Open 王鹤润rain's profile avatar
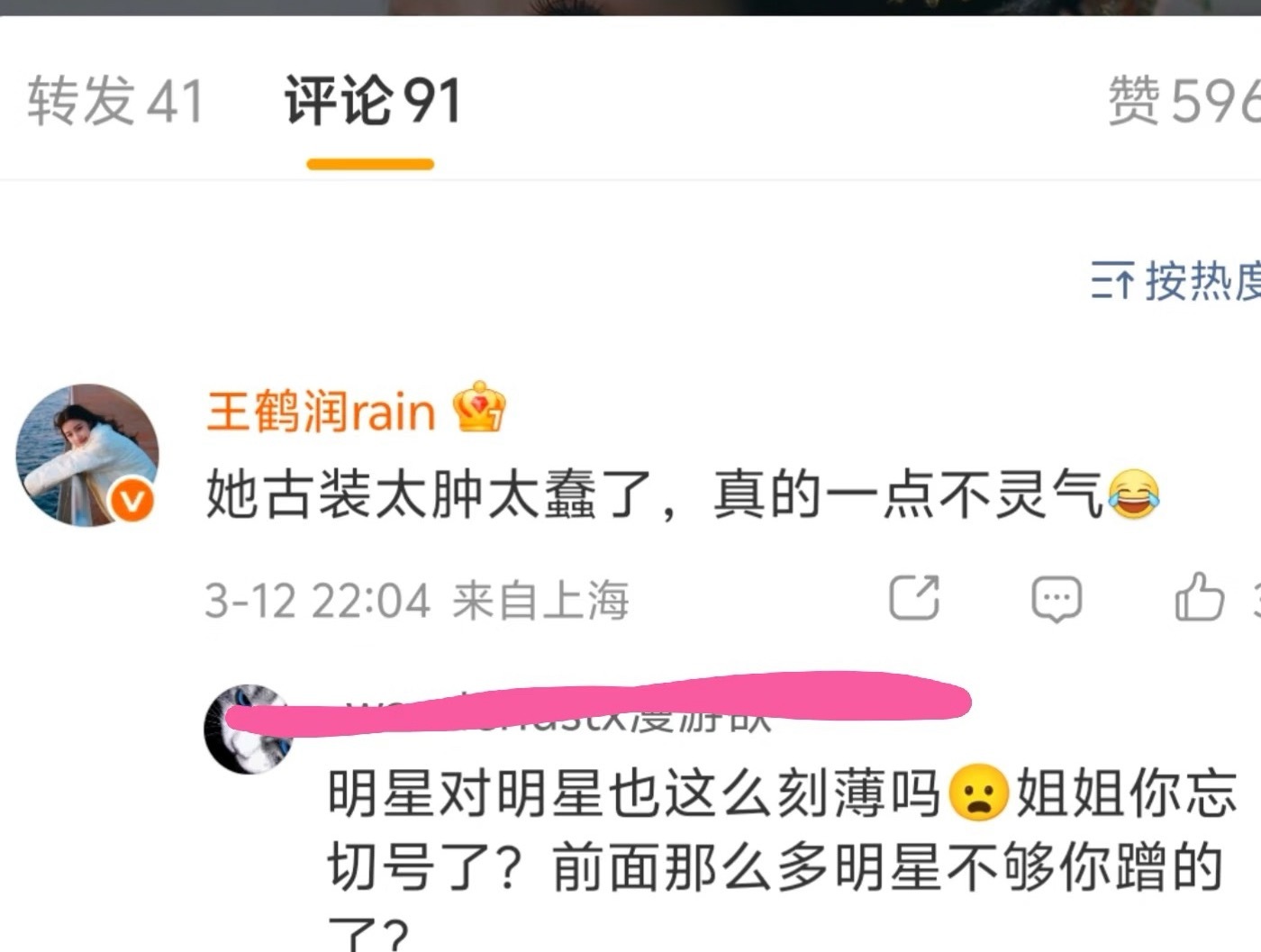1261x952 pixels. (x=87, y=455)
